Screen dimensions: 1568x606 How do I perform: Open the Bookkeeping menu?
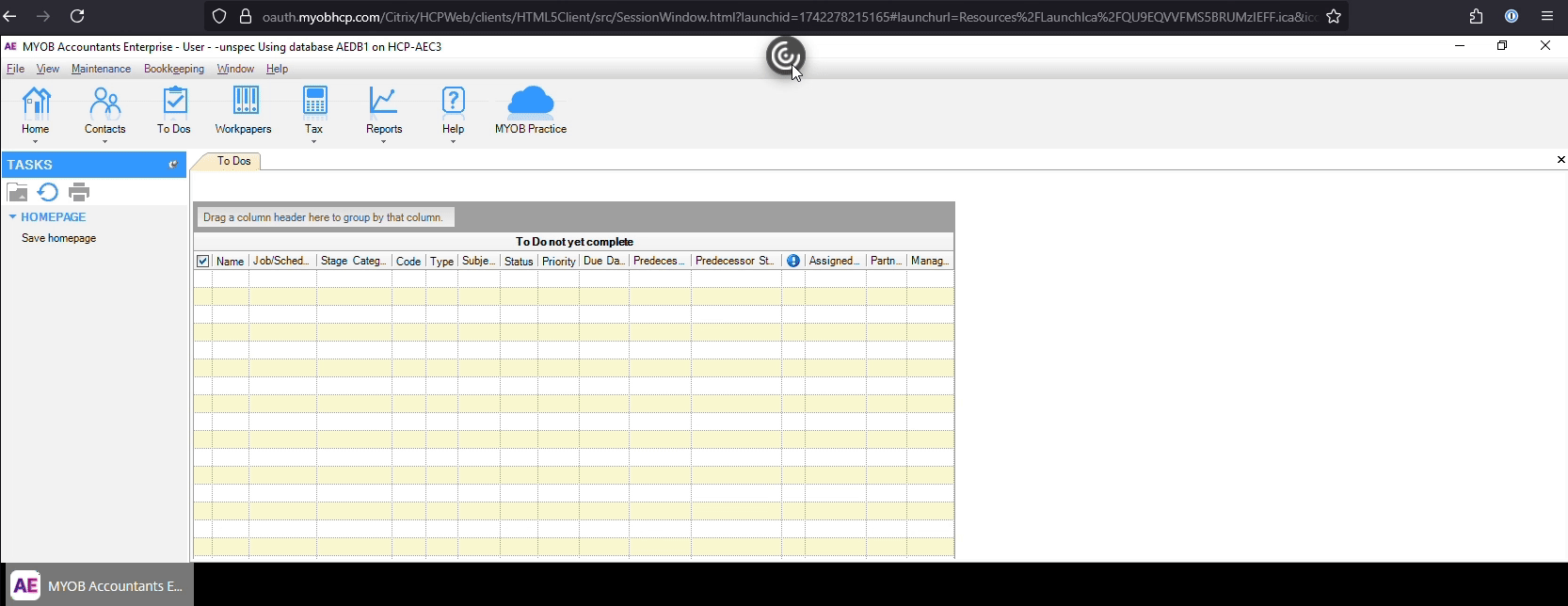click(x=174, y=69)
